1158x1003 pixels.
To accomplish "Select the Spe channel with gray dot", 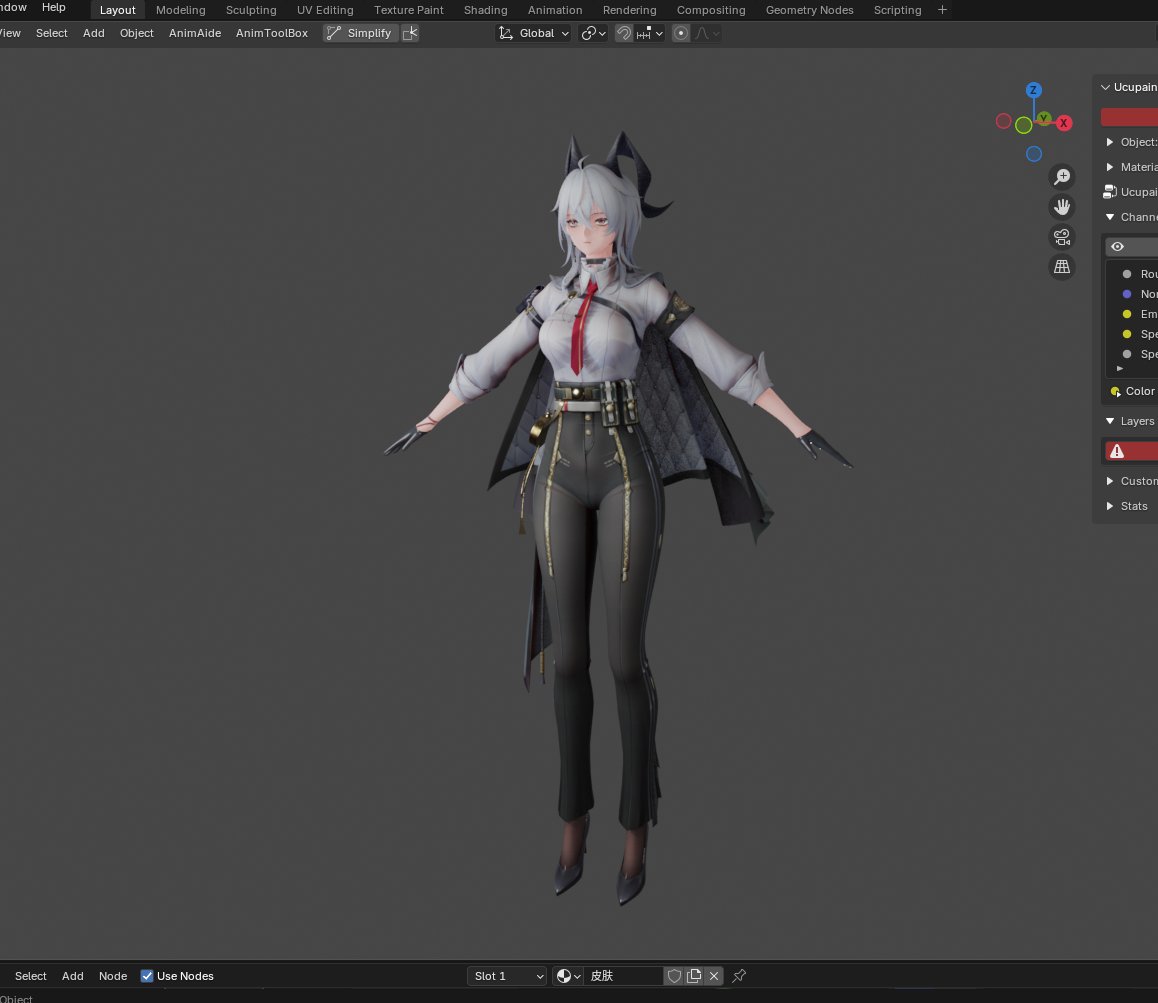I will [x=1133, y=354].
